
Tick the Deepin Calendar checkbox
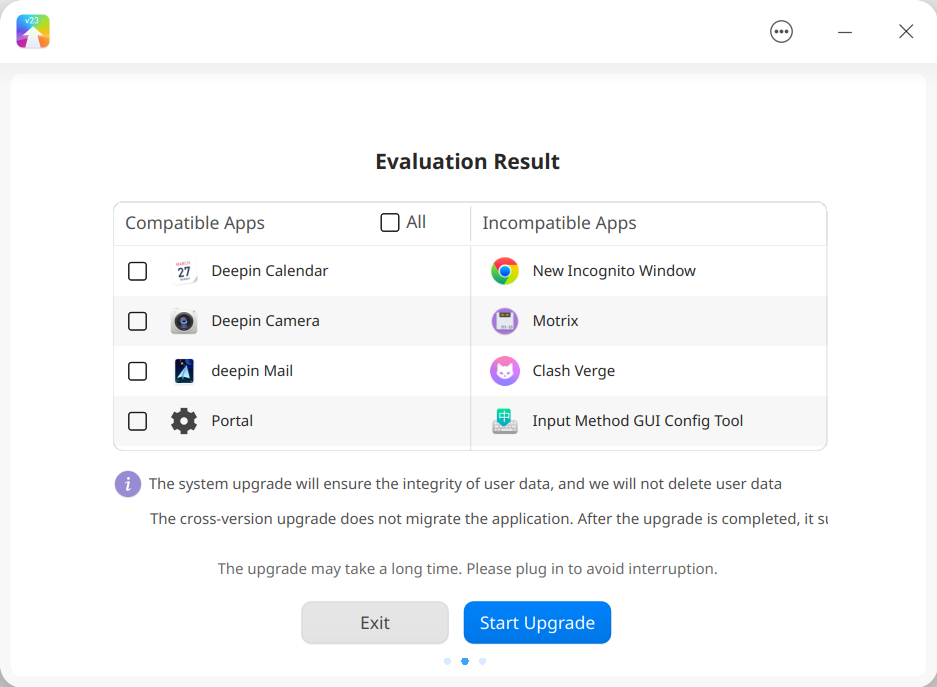tap(137, 271)
